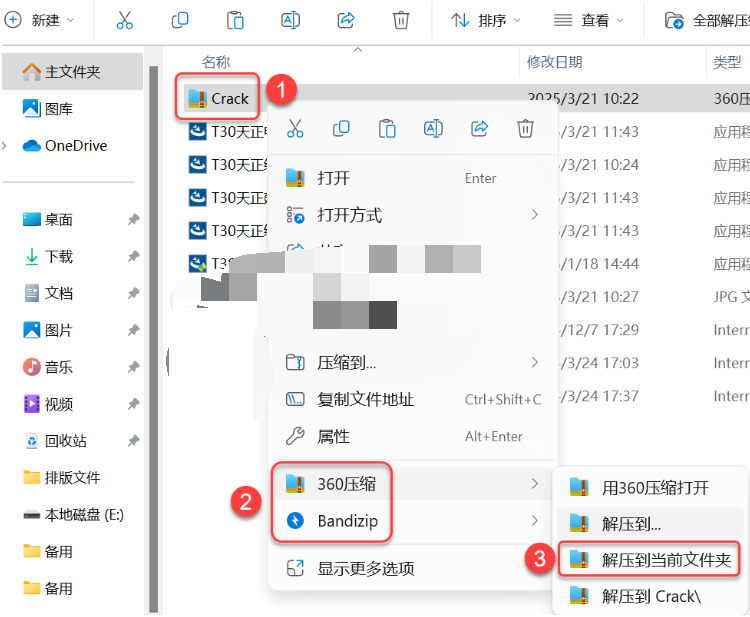Select the Crack archive file
This screenshot has height=617, width=750.
[218, 98]
